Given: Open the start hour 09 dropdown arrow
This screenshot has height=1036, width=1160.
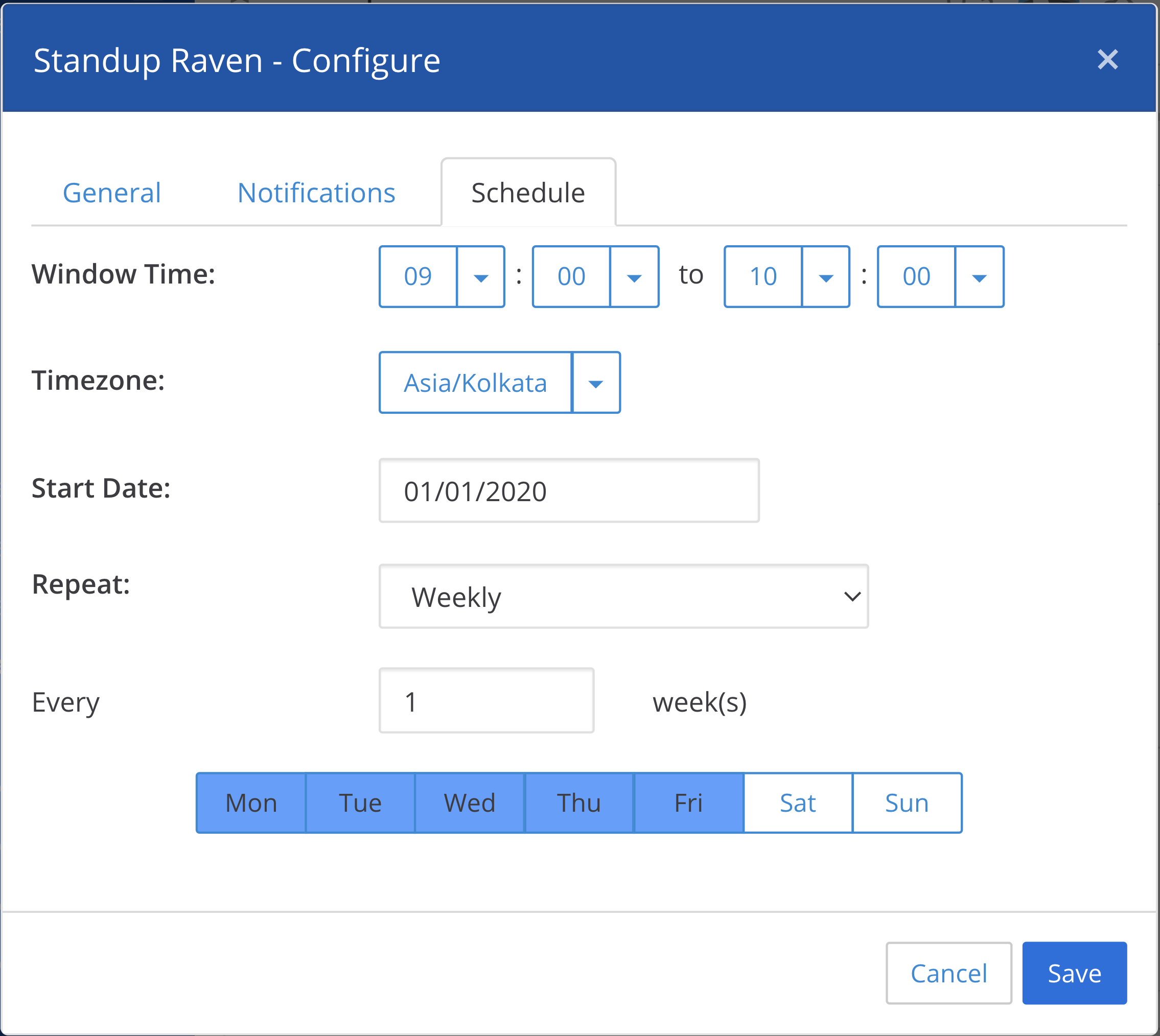Looking at the screenshot, I should 481,277.
